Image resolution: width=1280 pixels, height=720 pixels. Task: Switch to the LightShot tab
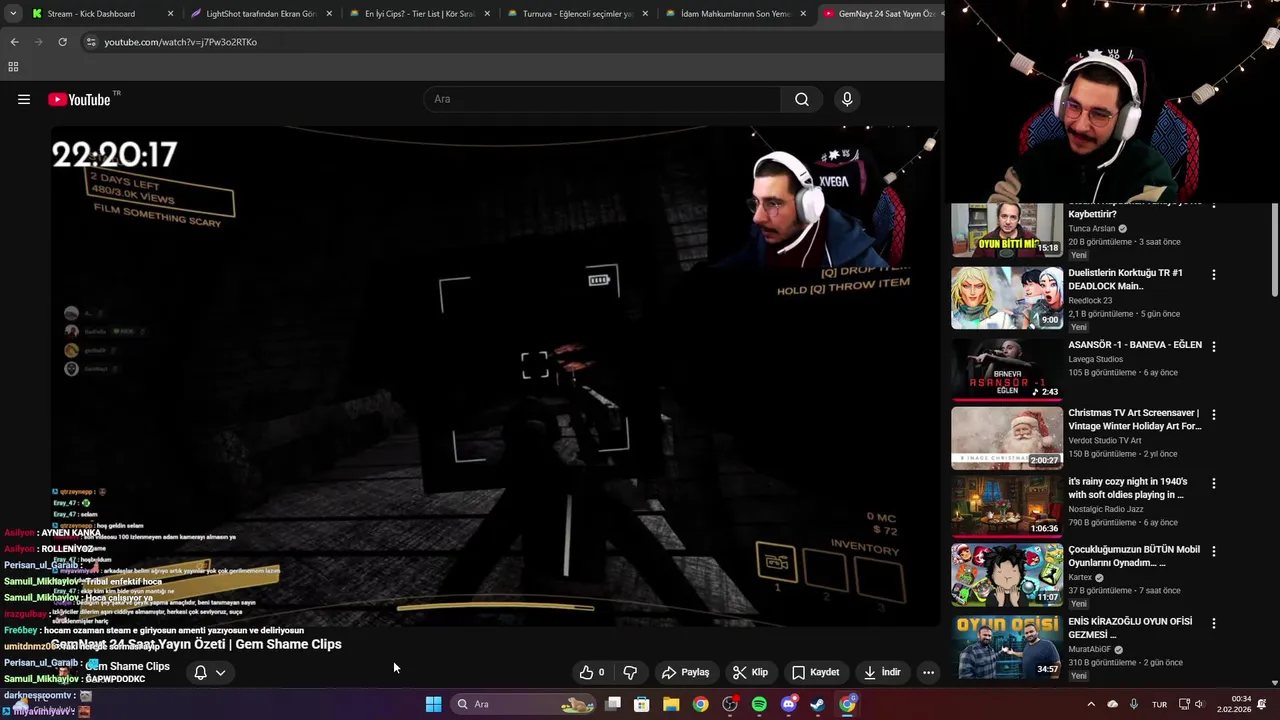coord(260,14)
